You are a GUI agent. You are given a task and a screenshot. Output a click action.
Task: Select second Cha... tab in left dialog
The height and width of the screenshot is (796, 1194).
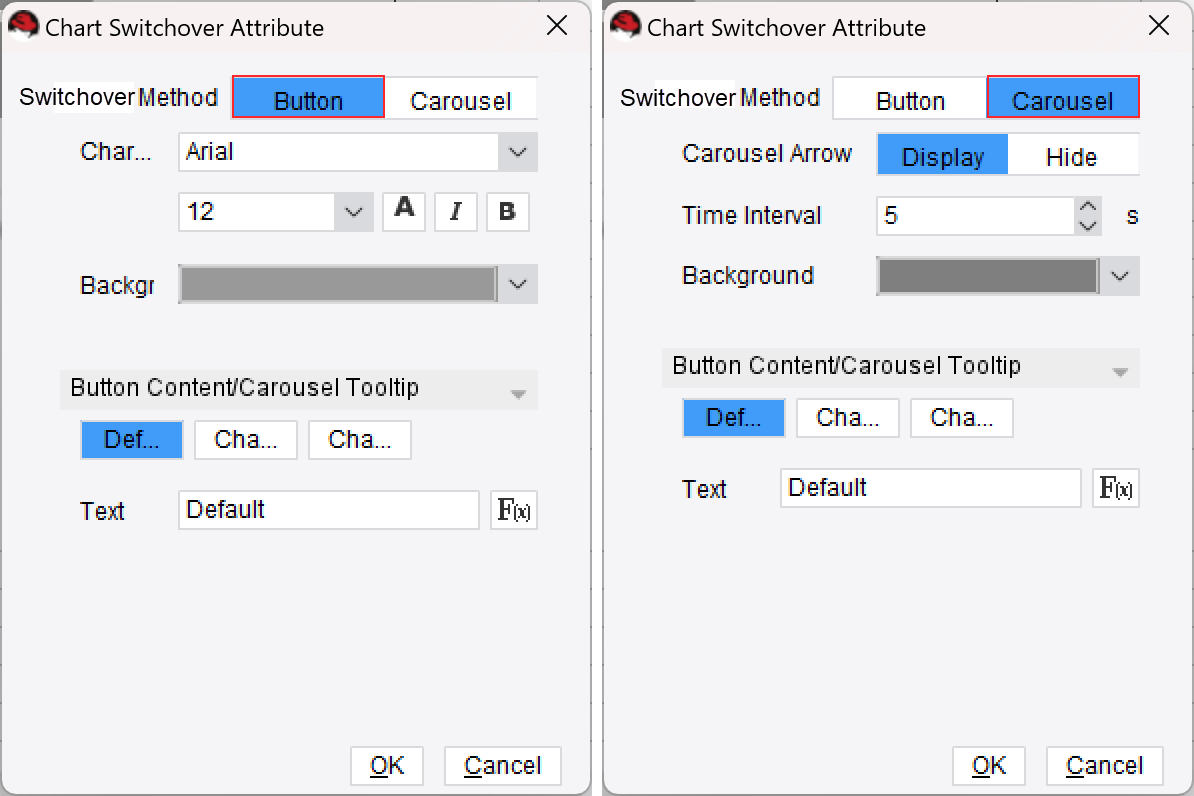[359, 440]
